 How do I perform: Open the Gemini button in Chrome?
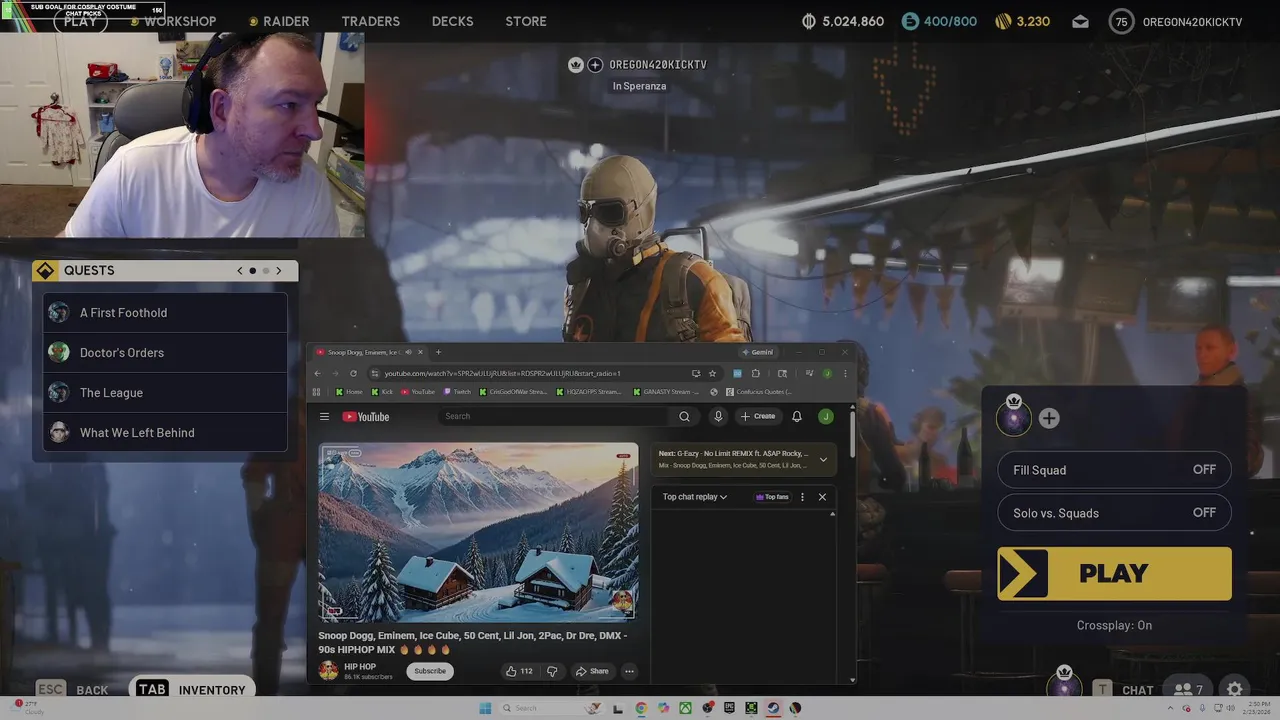pos(757,352)
